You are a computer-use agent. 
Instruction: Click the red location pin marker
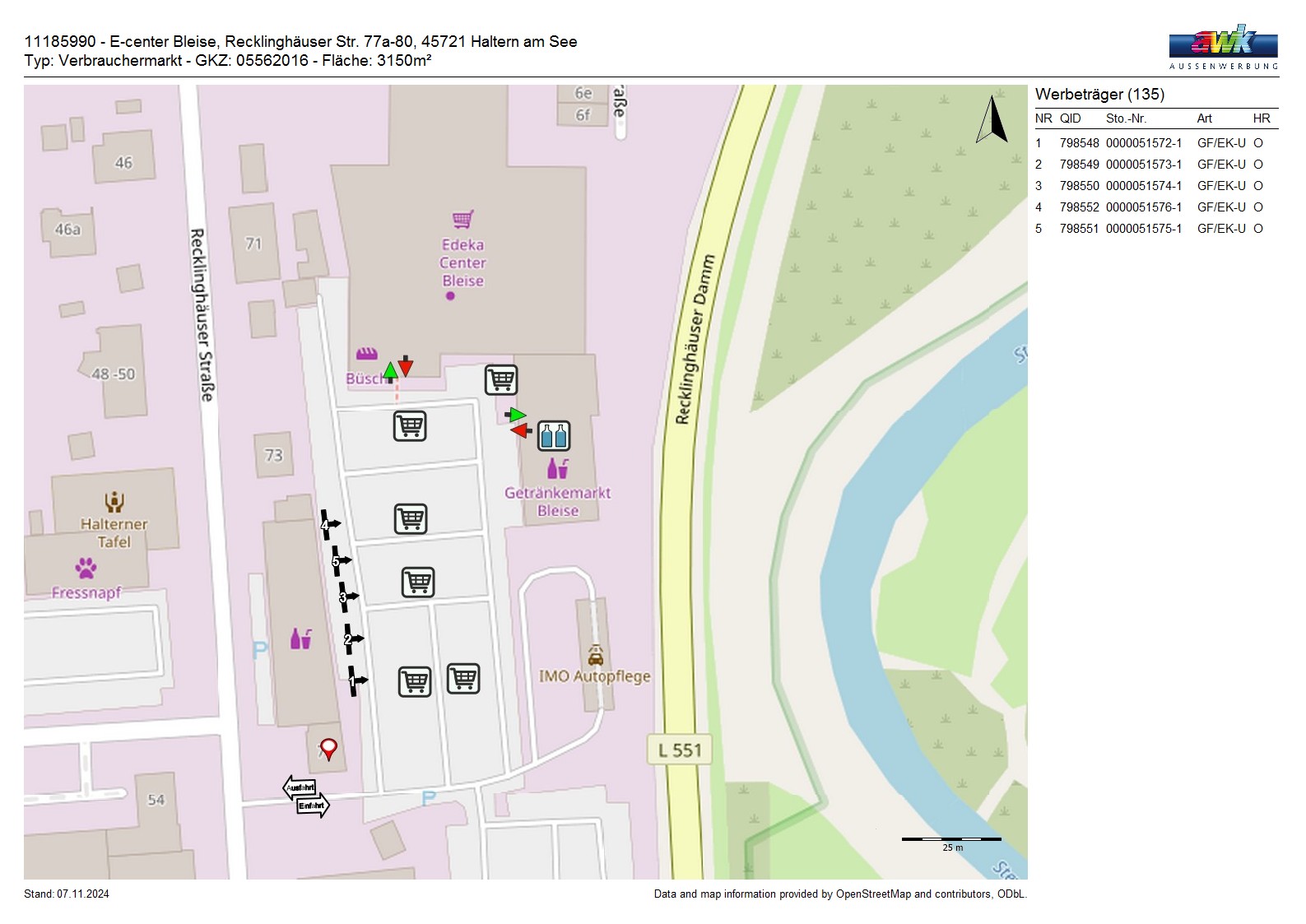coord(328,748)
